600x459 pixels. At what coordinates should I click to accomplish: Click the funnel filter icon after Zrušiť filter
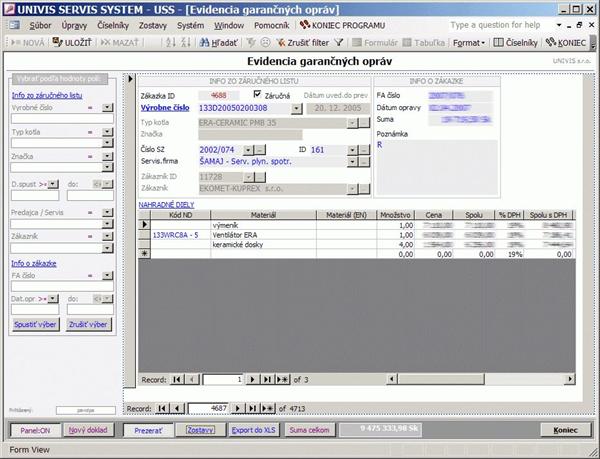[339, 42]
